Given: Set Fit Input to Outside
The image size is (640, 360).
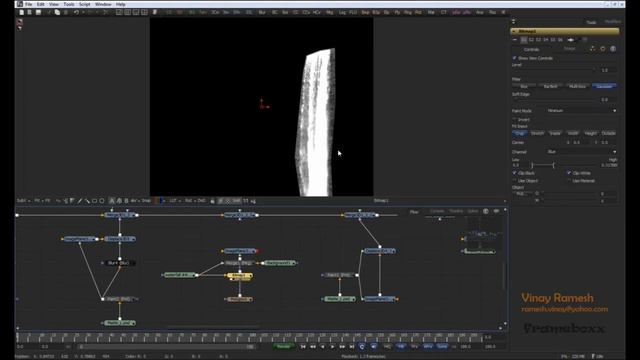Looking at the screenshot, I should (x=608, y=133).
